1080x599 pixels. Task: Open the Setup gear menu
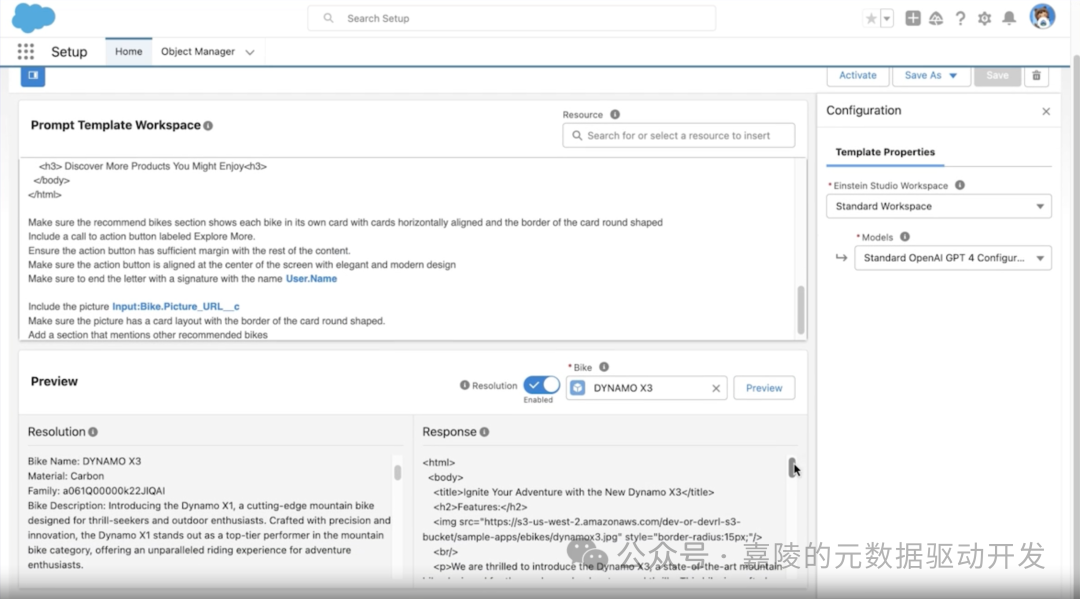coord(984,19)
